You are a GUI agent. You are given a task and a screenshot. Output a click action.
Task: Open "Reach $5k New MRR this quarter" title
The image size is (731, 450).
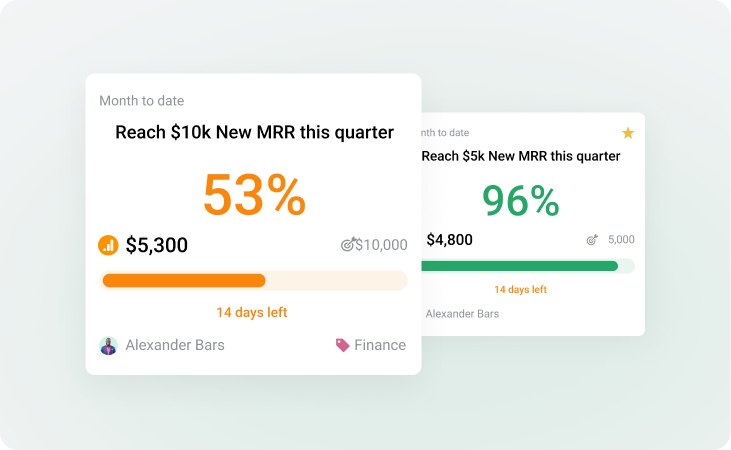(521, 156)
